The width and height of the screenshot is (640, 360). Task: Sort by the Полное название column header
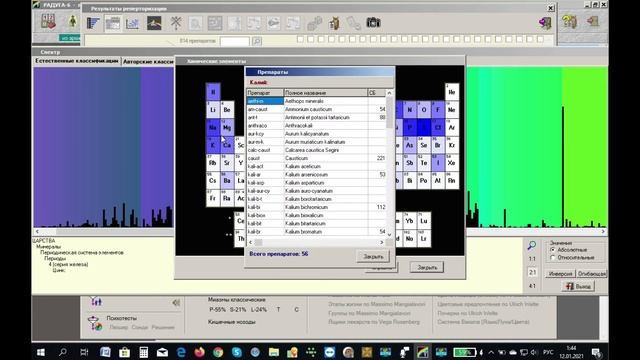326,93
